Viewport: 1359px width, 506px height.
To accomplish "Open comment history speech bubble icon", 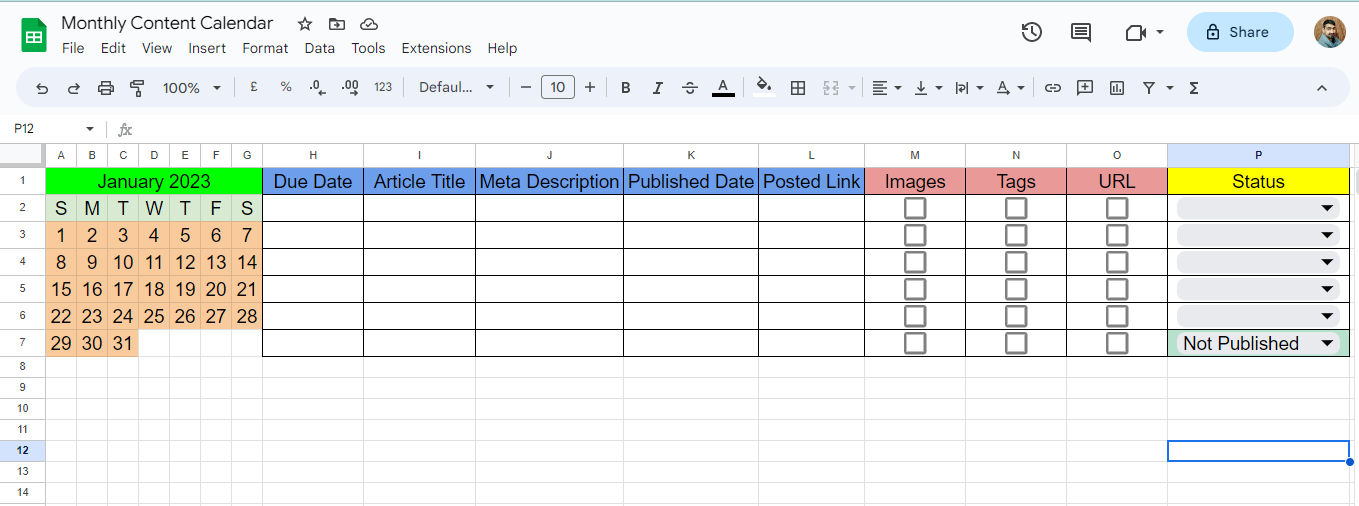I will [1081, 32].
